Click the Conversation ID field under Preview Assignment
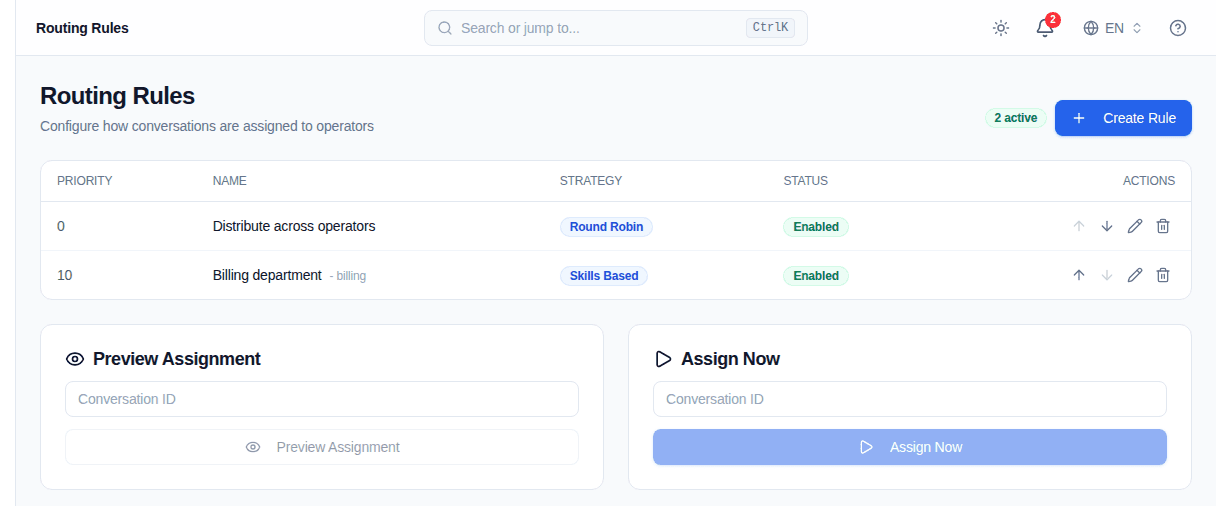Image resolution: width=1216 pixels, height=506 pixels. coord(322,399)
